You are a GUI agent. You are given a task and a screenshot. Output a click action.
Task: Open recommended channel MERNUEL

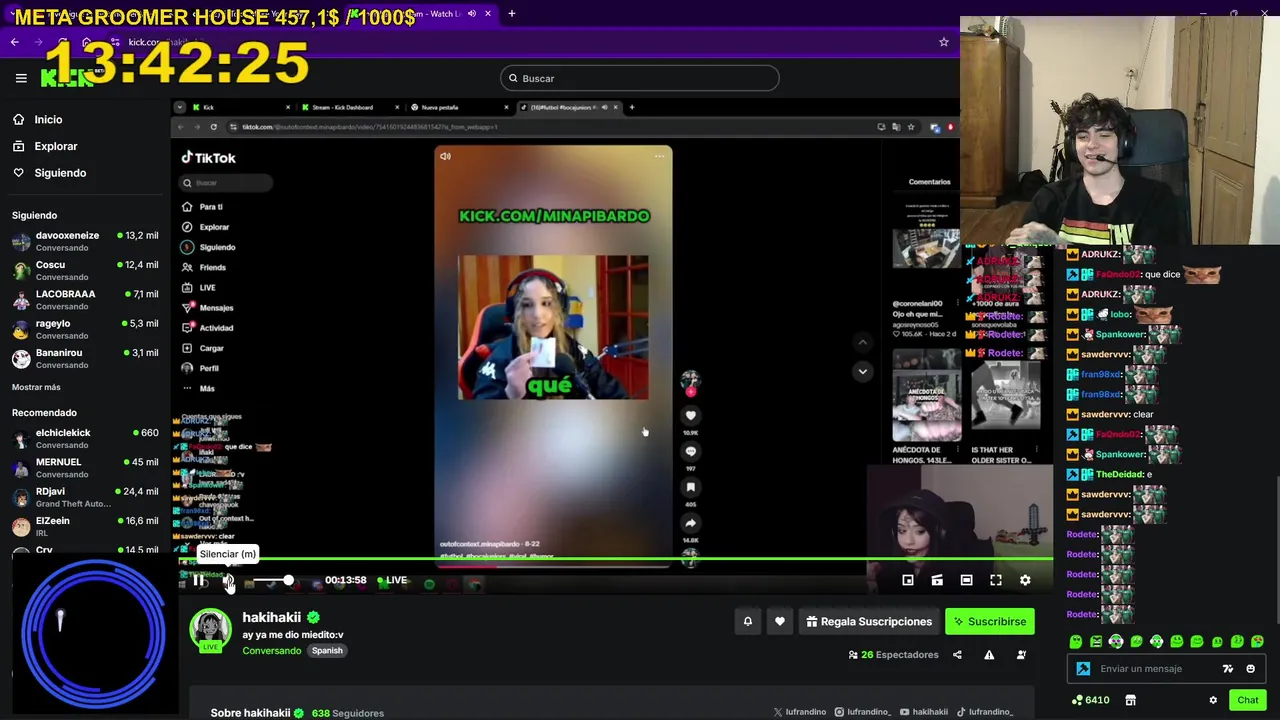pyautogui.click(x=85, y=467)
